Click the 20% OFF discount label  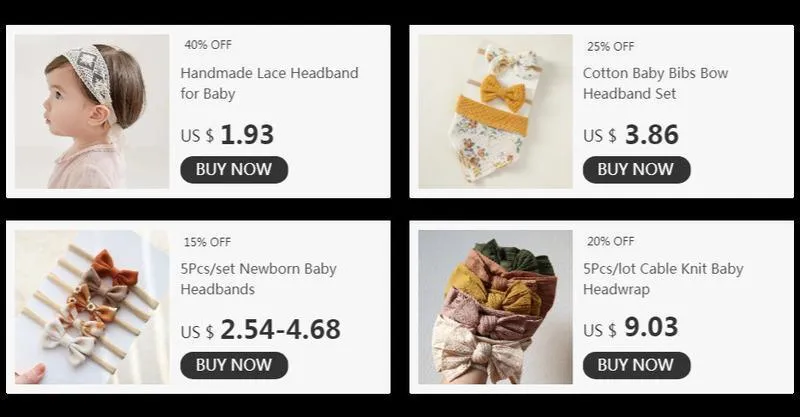[x=611, y=241]
